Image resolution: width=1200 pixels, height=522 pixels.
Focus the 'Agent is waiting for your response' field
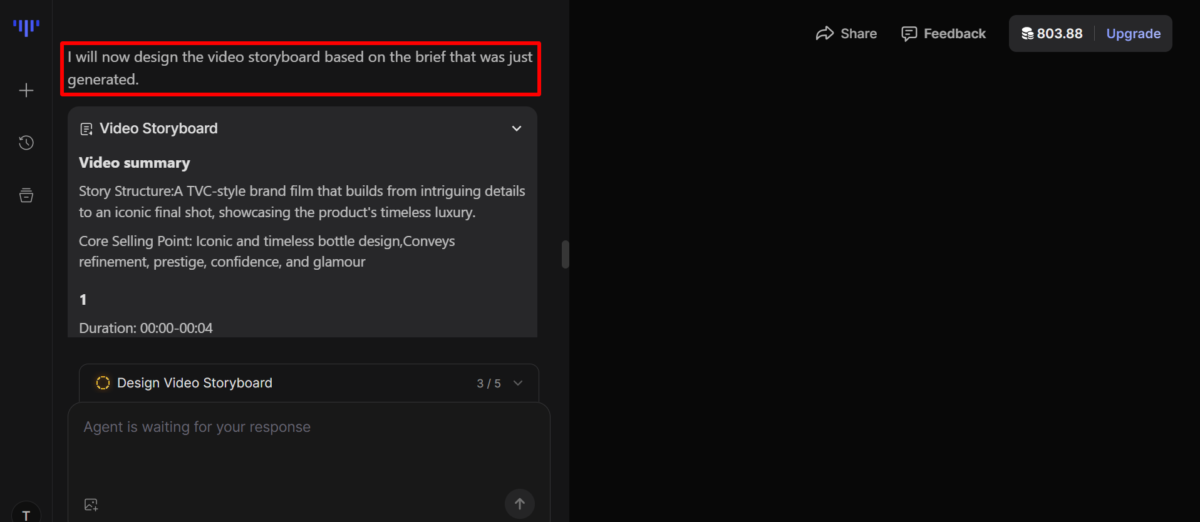pos(300,440)
